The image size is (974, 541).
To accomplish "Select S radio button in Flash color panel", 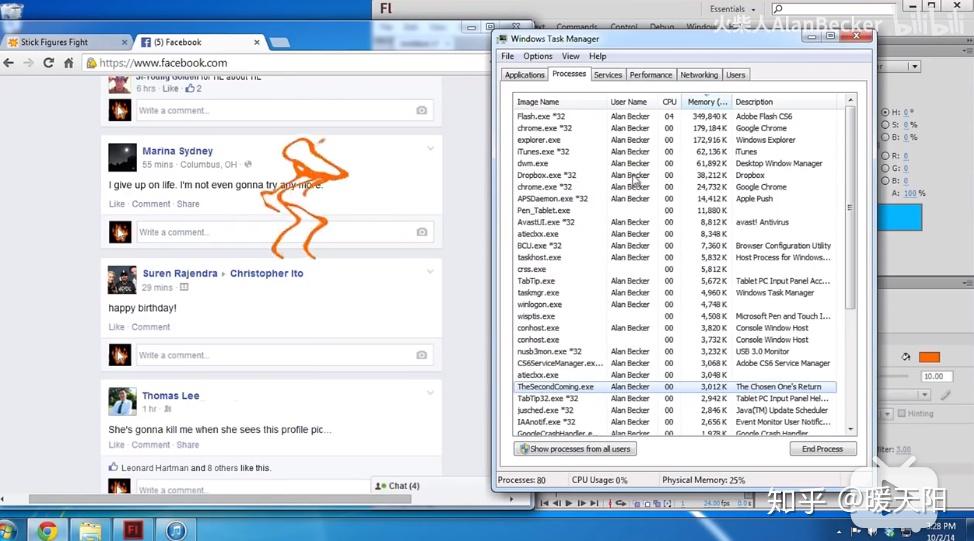I will 885,124.
